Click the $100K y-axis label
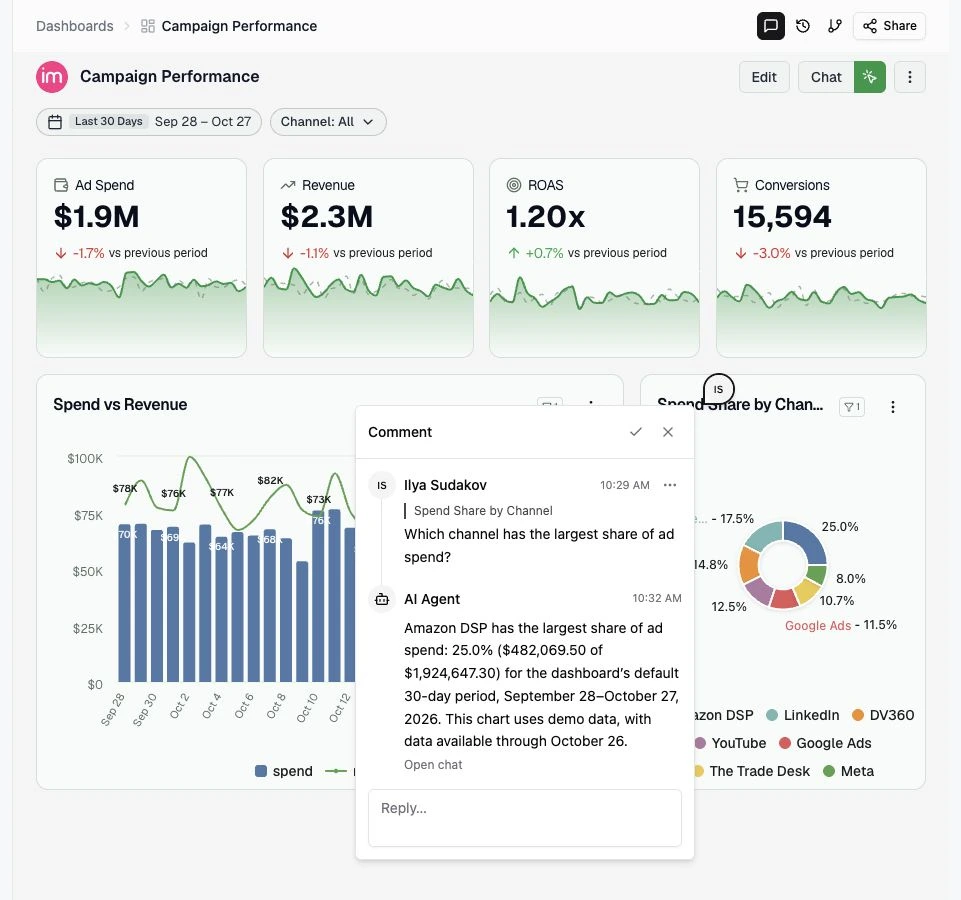This screenshot has height=900, width=961. 85,459
